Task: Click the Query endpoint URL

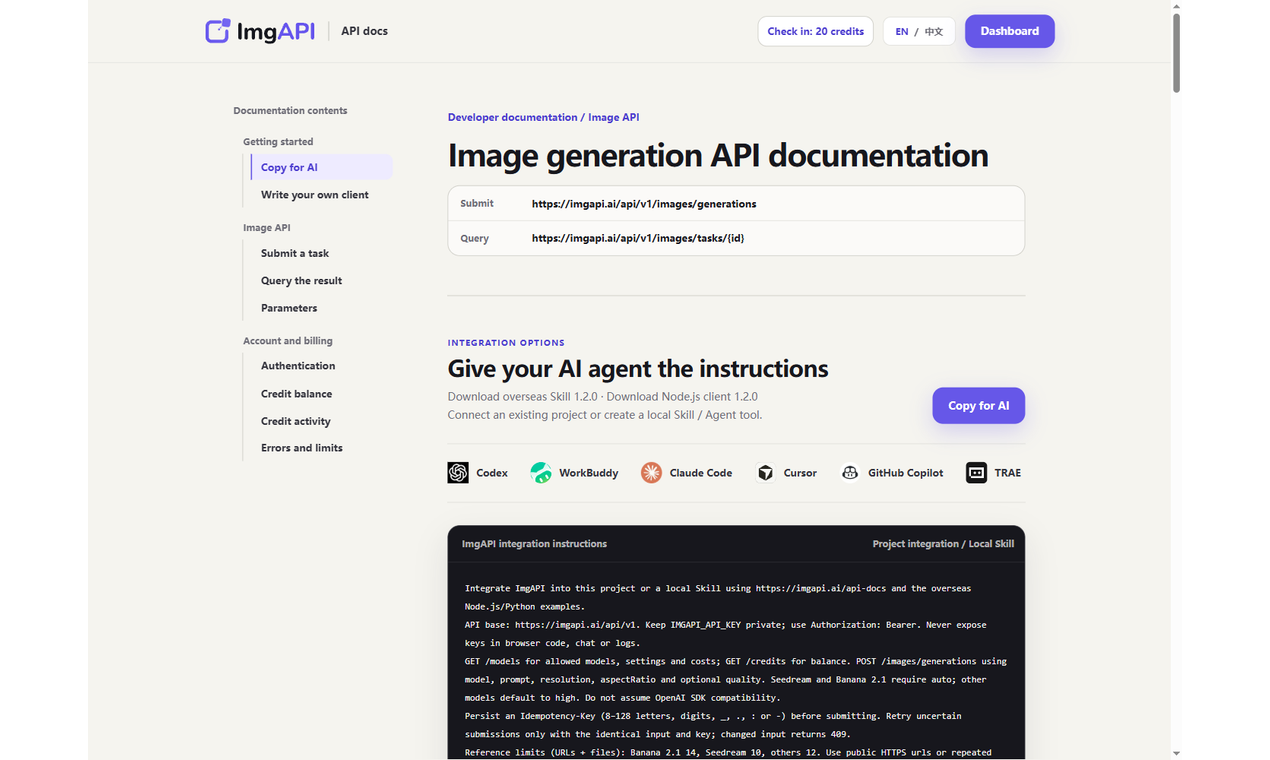Action: [x=638, y=238]
